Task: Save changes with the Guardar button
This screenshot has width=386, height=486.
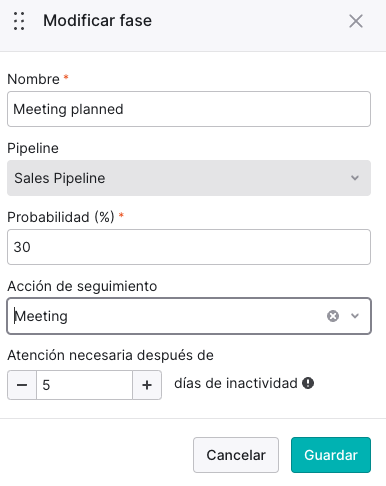Action: pyautogui.click(x=331, y=455)
